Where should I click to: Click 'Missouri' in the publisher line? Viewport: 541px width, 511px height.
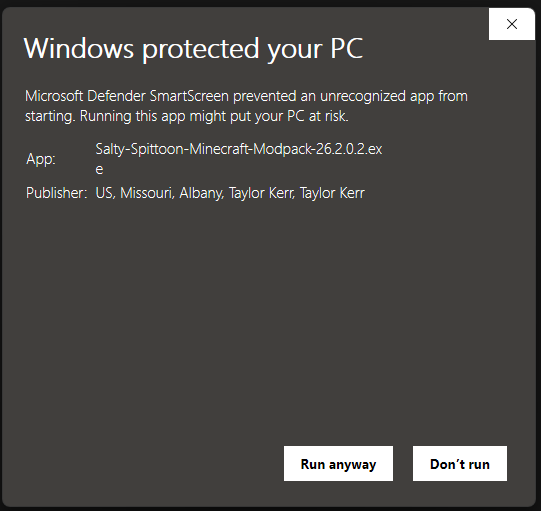[x=147, y=193]
